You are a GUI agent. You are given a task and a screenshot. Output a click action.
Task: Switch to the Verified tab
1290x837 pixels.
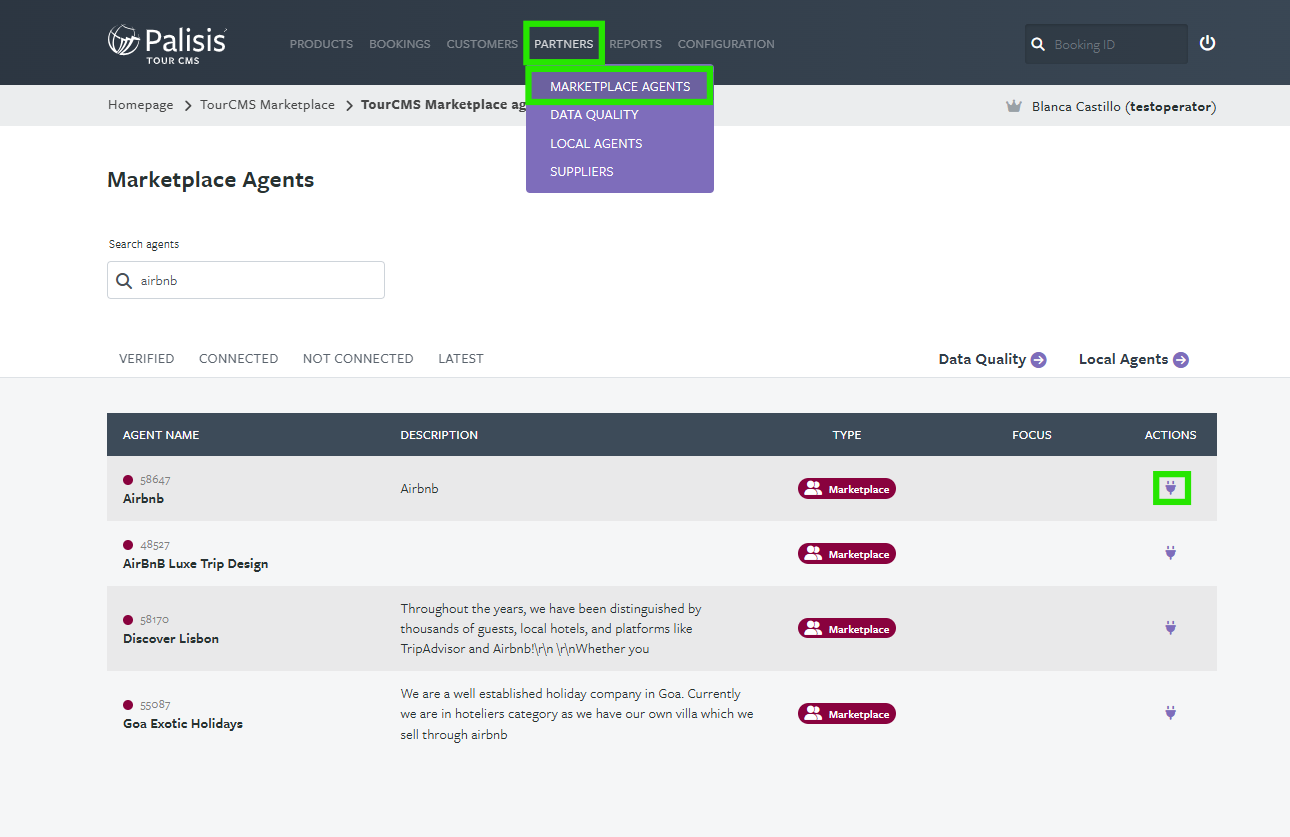point(147,359)
